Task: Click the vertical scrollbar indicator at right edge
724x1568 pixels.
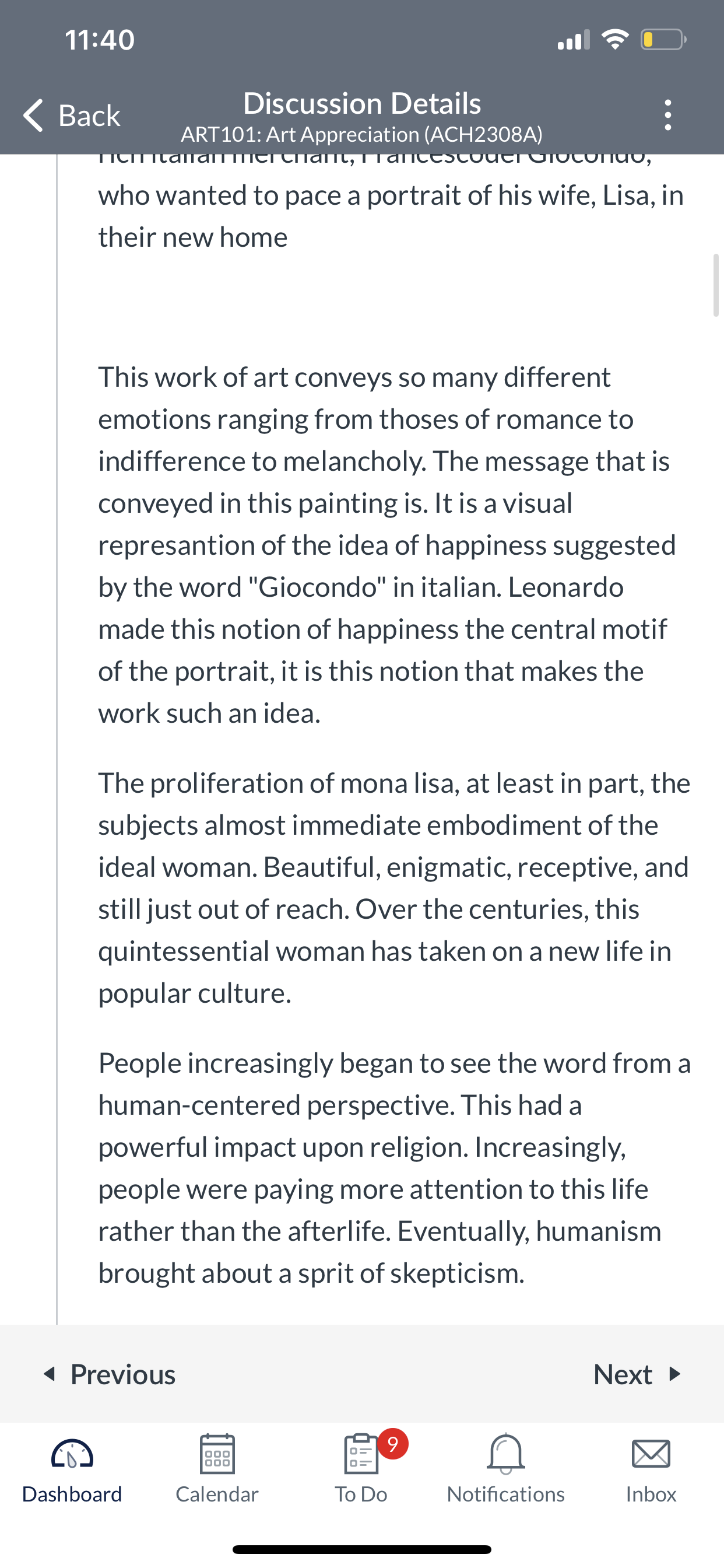Action: 716,285
